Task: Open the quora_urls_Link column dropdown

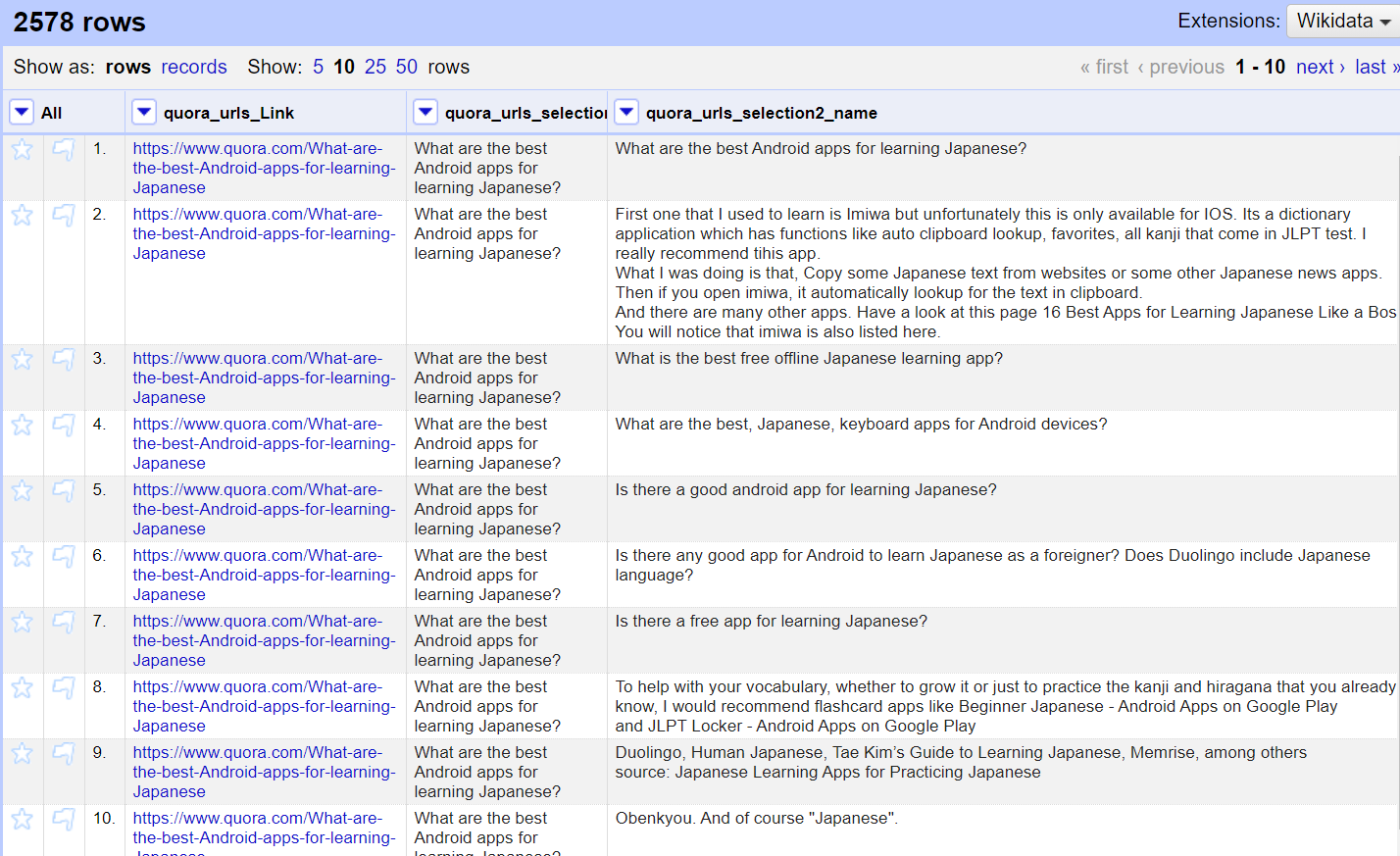Action: [144, 113]
